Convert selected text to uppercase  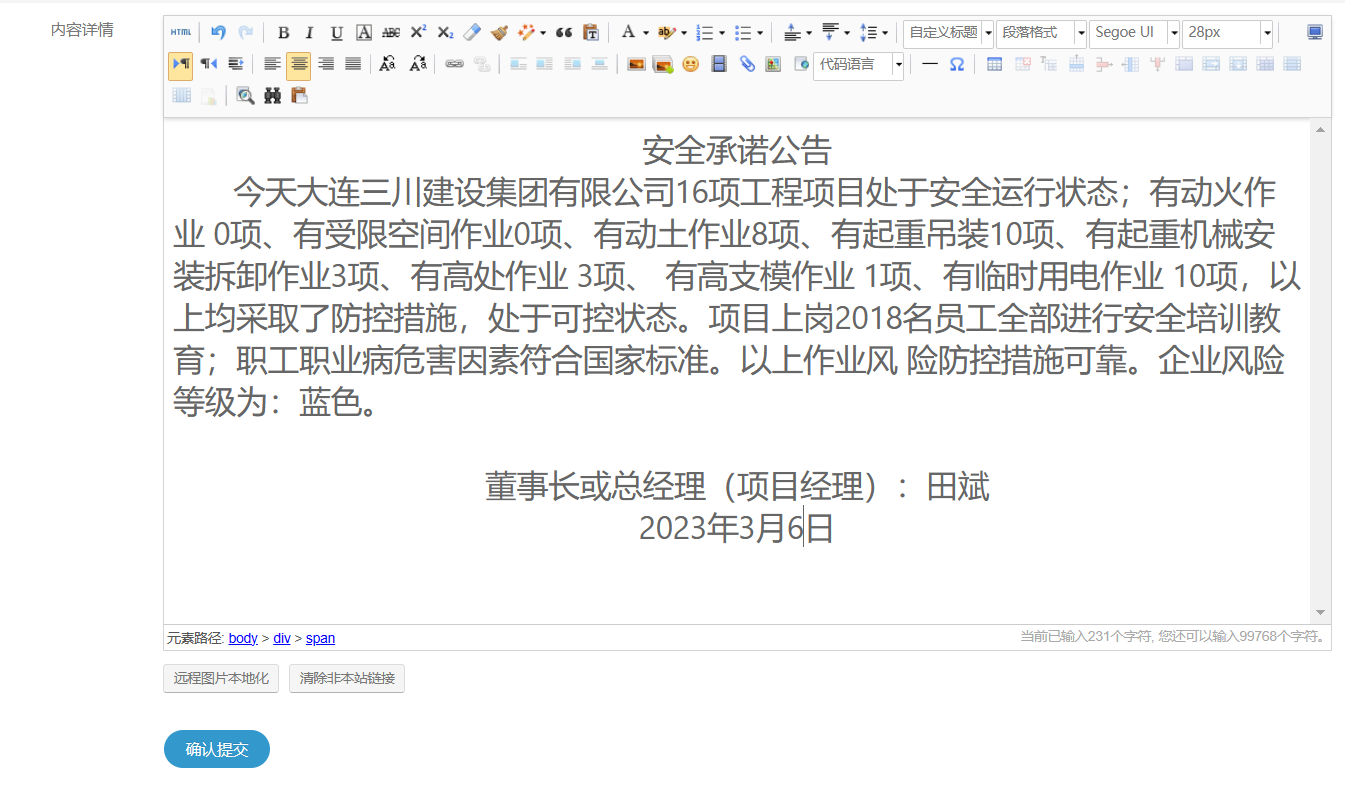point(388,64)
